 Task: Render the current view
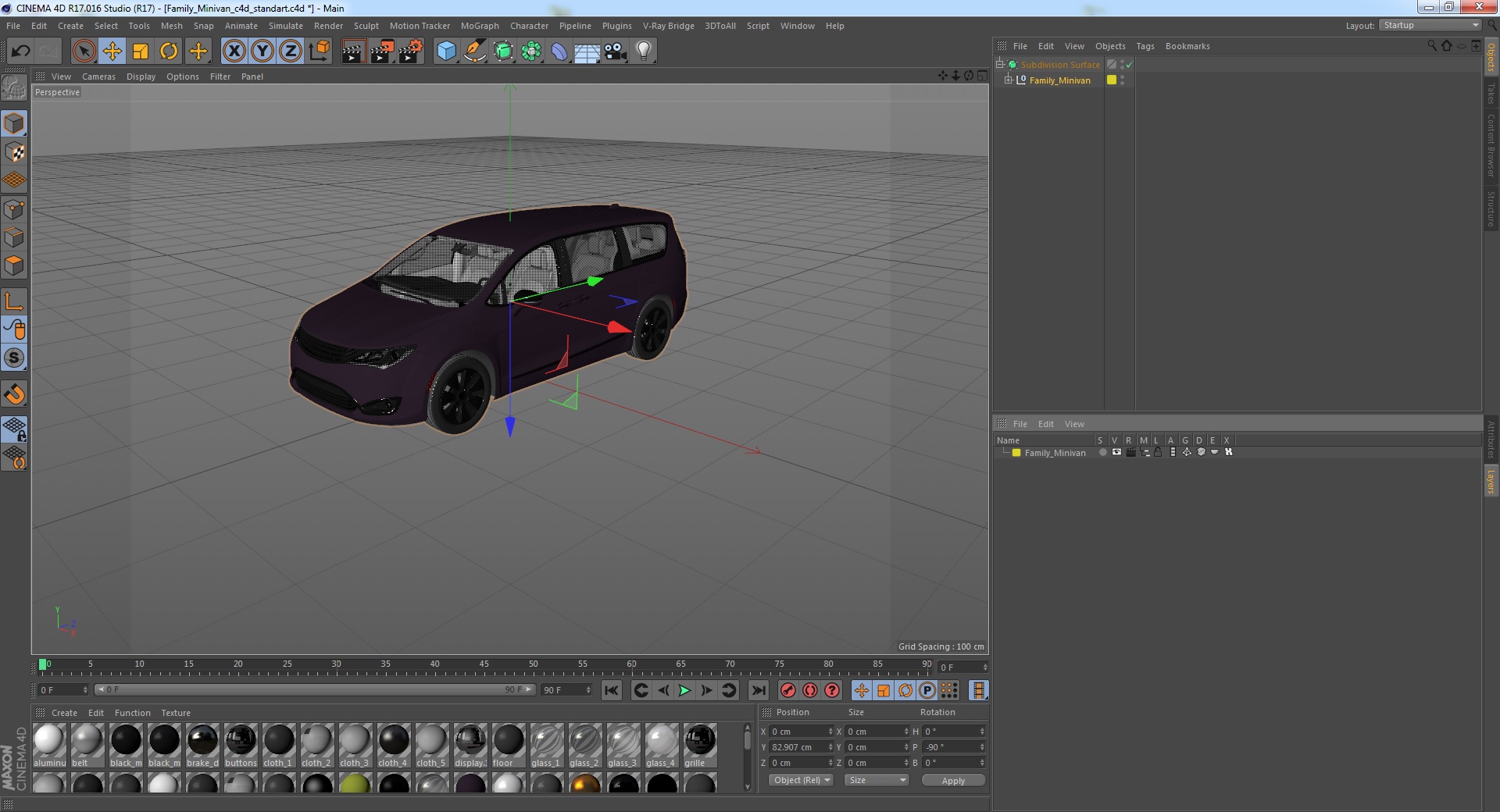pos(353,52)
